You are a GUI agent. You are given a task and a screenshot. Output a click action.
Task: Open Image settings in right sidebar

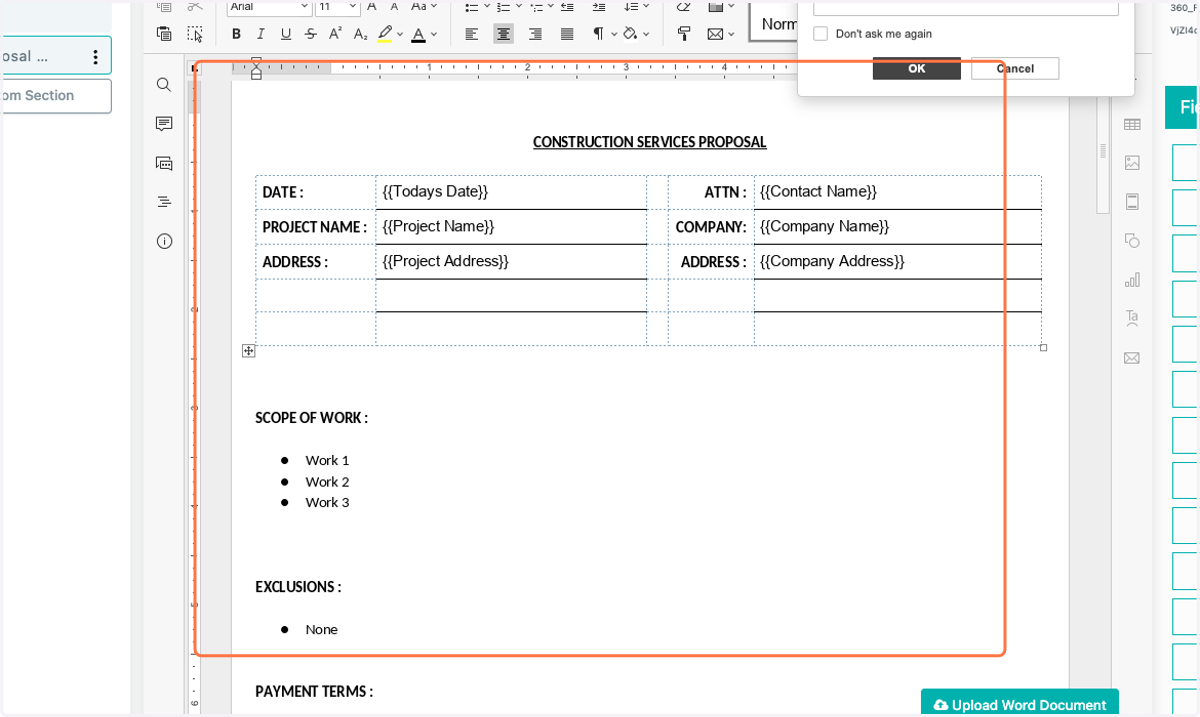coord(1132,163)
